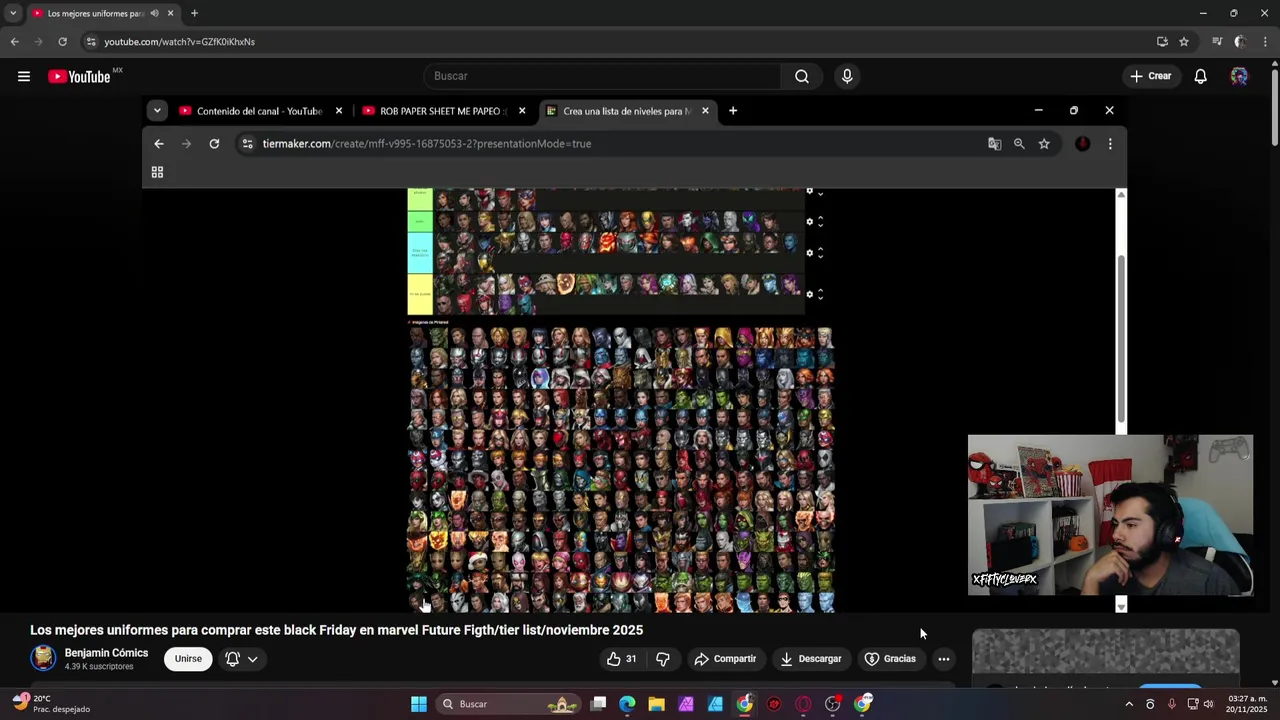Image resolution: width=1280 pixels, height=720 pixels.
Task: Open Benjamin Cómics channel name link
Action: tap(106, 653)
